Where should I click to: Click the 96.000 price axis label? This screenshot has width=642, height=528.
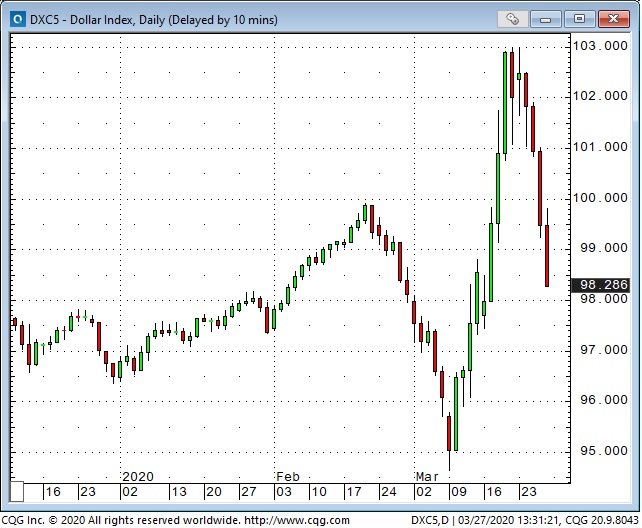(x=604, y=400)
